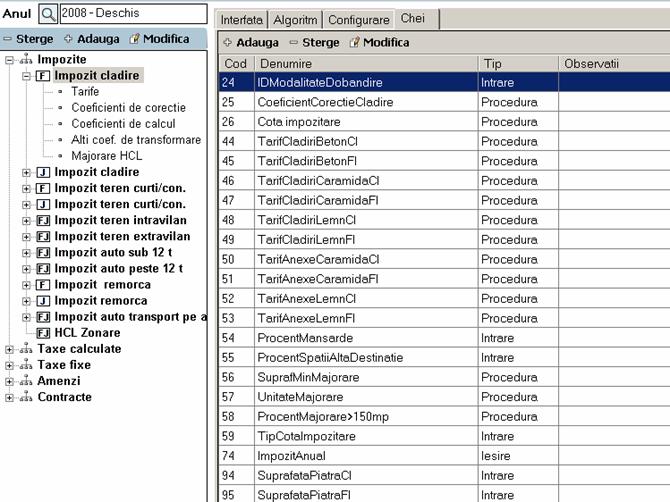The image size is (670, 502).
Task: Click Adauga in the left panel toolbar
Action: (91, 39)
